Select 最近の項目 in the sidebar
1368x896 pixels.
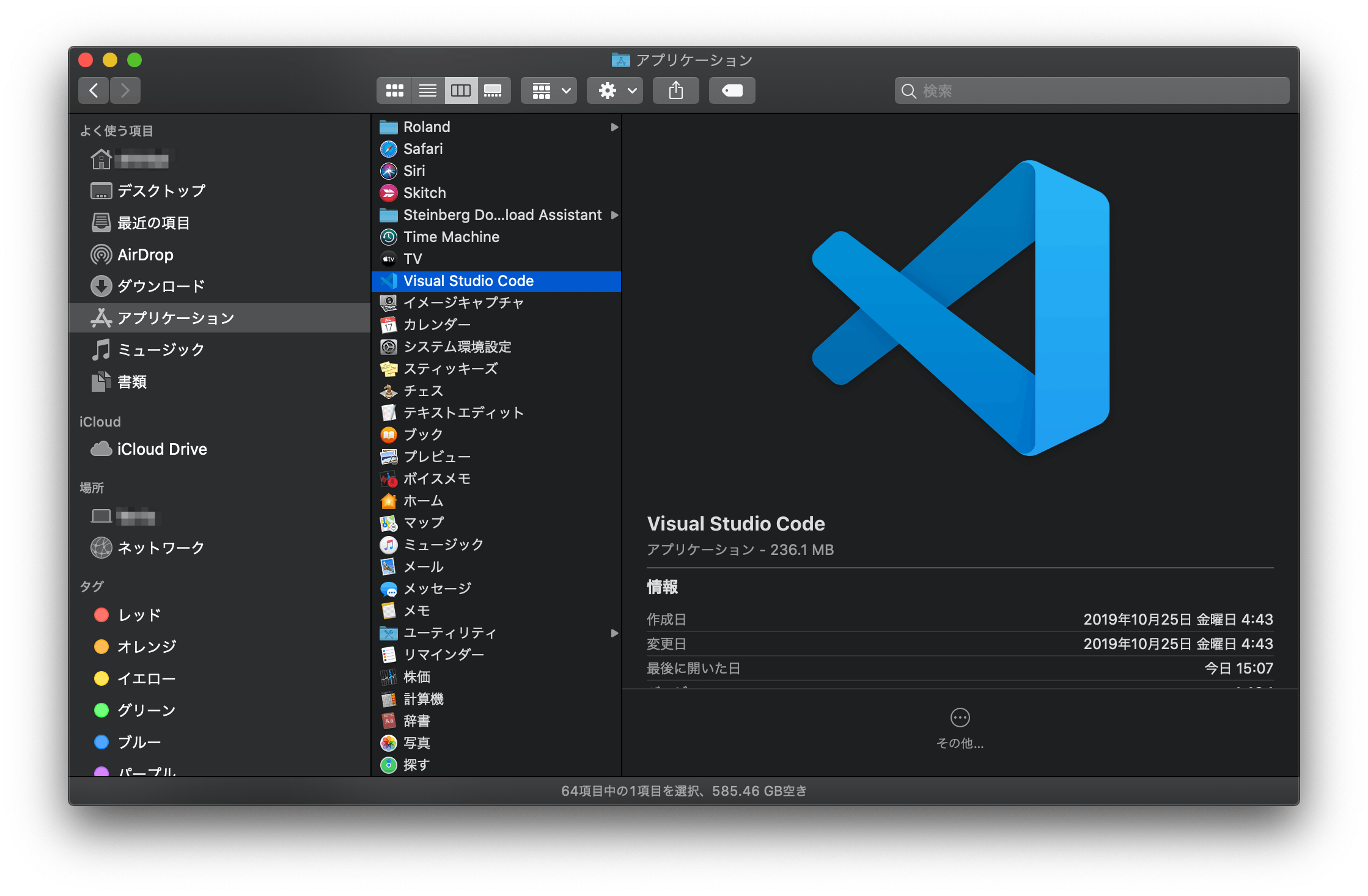154,222
